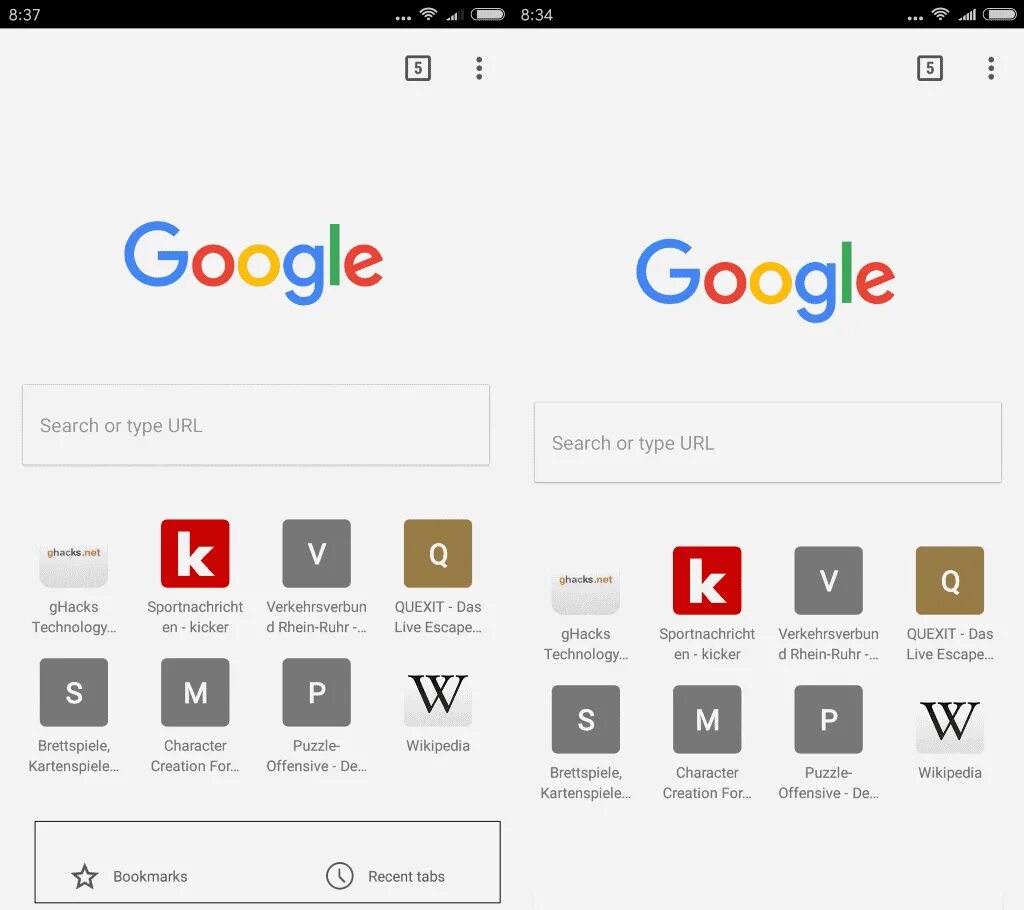
Task: Open Brettspiele S tile in right screenshot
Action: click(x=586, y=719)
